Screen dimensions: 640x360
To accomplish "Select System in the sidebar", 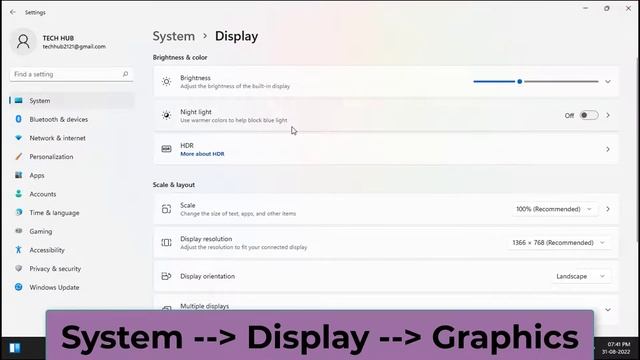I will [72, 100].
